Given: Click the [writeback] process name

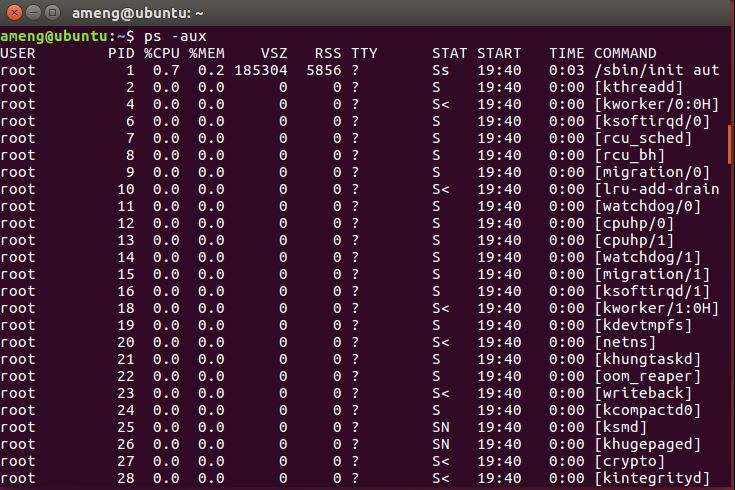Looking at the screenshot, I should (x=643, y=393).
